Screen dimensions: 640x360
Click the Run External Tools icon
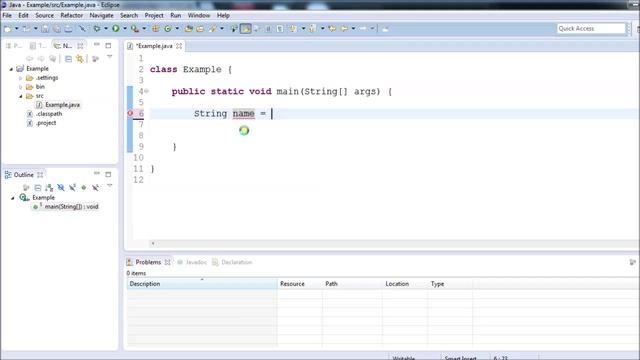coord(135,29)
